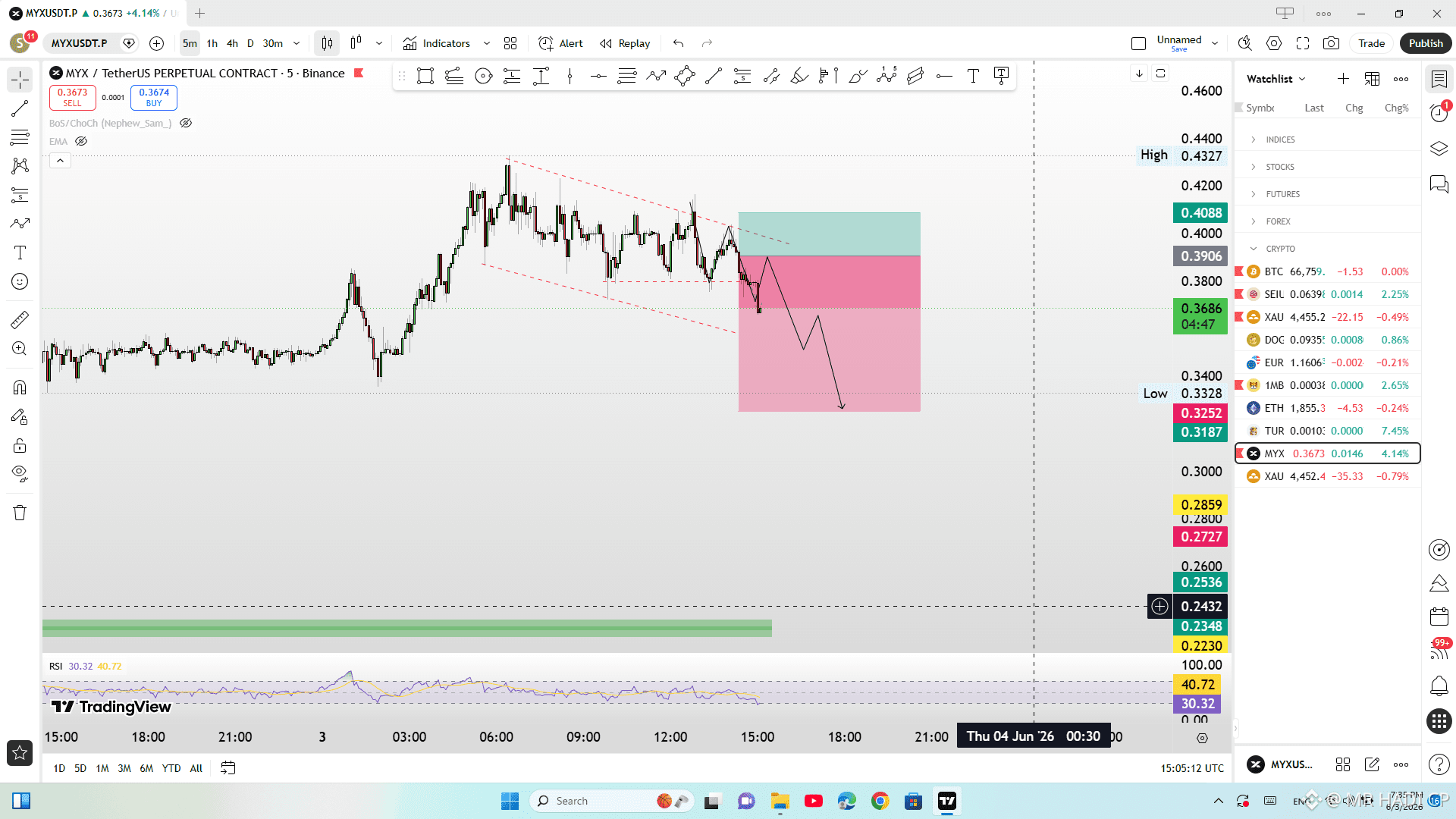Select the circle drawing tool in favorites bar
The width and height of the screenshot is (1456, 819).
483,76
